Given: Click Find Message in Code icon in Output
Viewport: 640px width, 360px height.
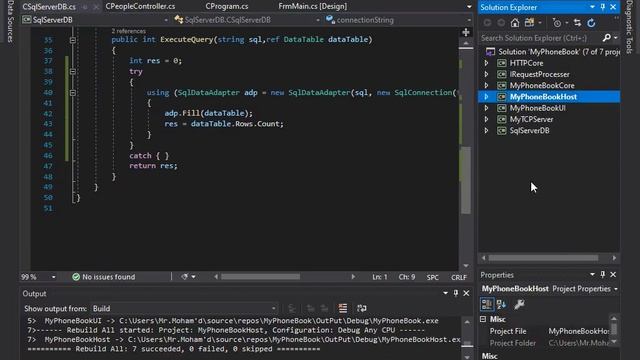Looking at the screenshot, I should click(292, 308).
